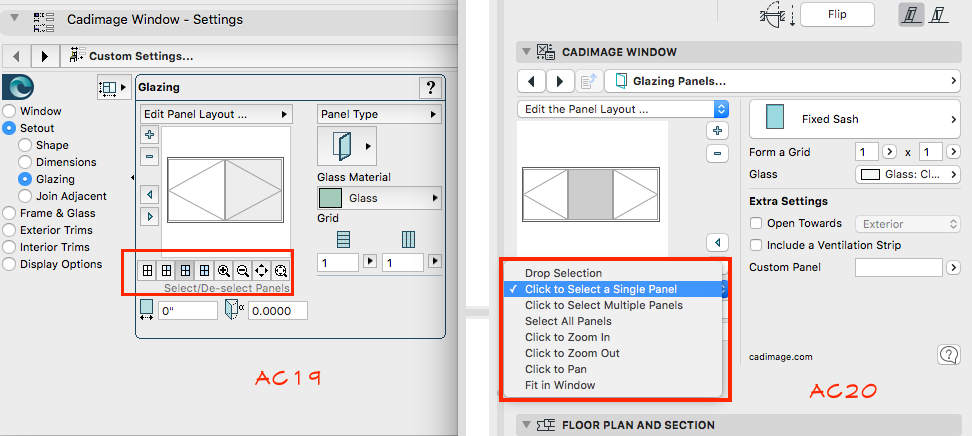Click the window opening direction icon before Flip
This screenshot has width=972, height=436.
pyautogui.click(x=777, y=16)
